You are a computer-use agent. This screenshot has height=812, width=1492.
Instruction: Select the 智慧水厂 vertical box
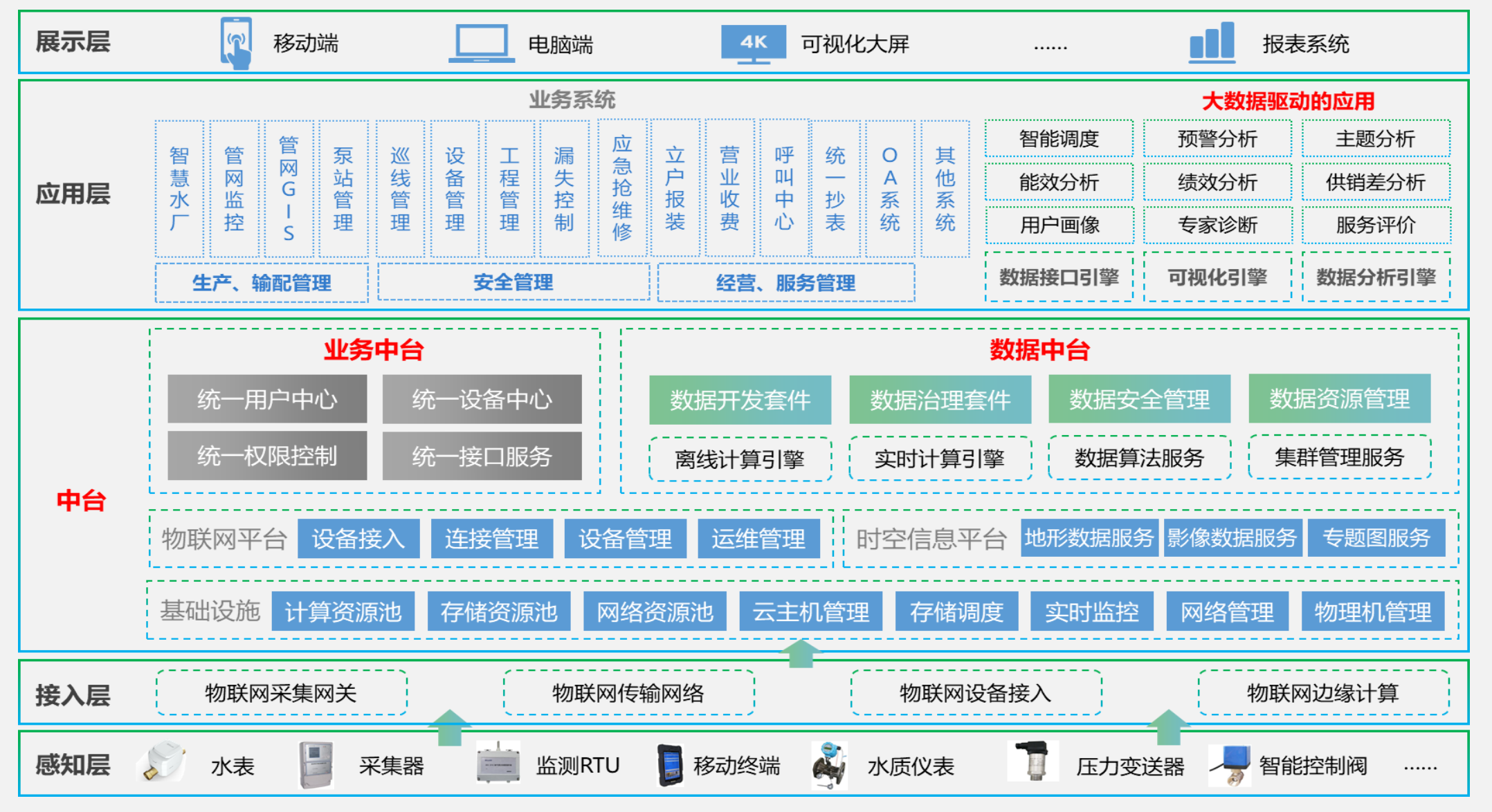pyautogui.click(x=179, y=189)
